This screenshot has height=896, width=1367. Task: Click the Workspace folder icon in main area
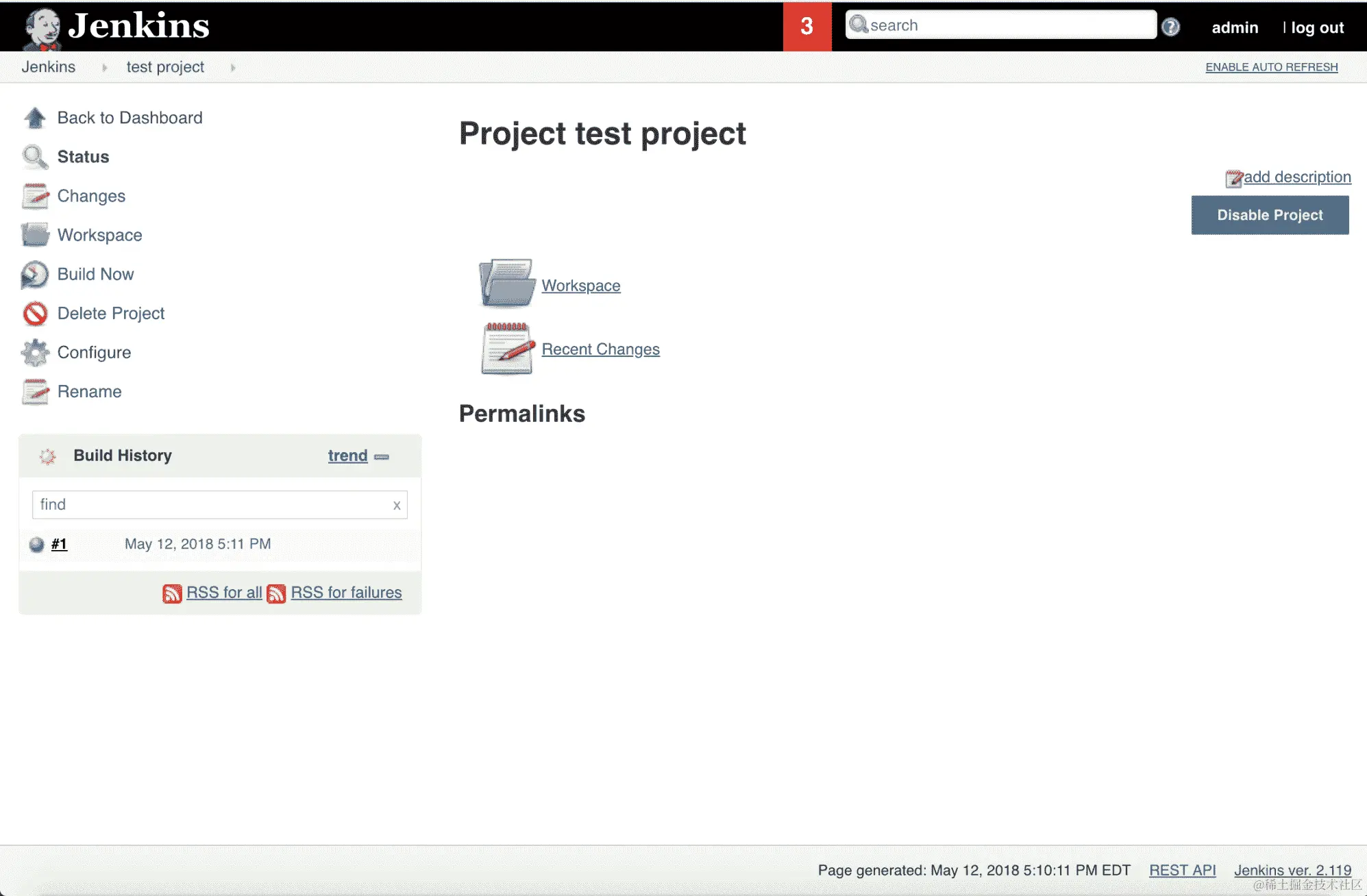pyautogui.click(x=506, y=283)
